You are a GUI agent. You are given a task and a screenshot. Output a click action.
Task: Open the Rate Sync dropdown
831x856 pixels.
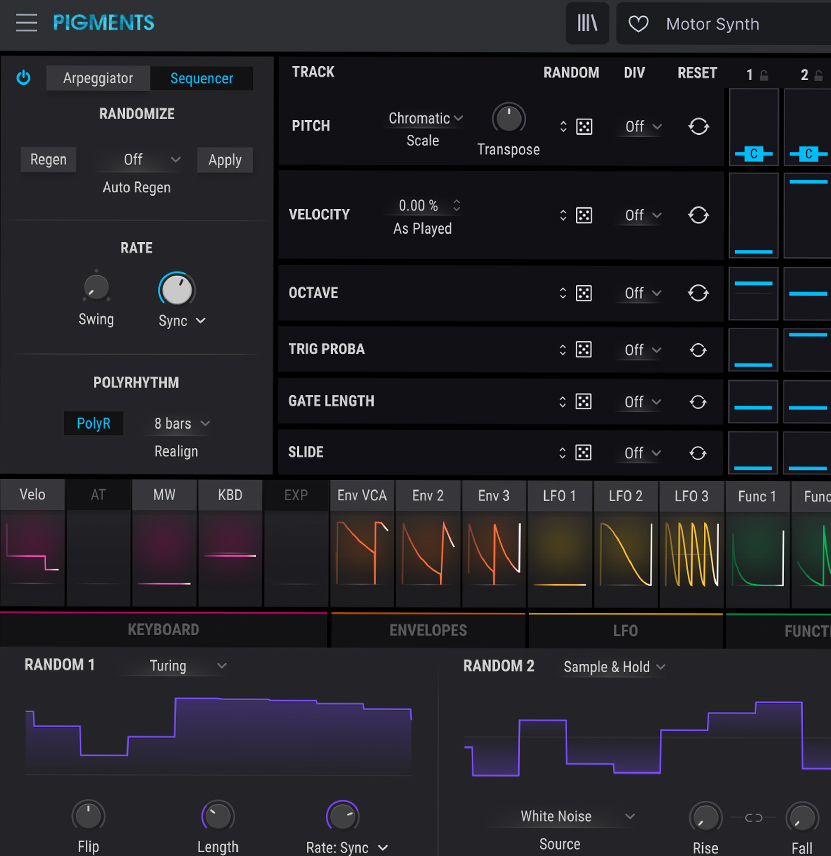pyautogui.click(x=182, y=320)
